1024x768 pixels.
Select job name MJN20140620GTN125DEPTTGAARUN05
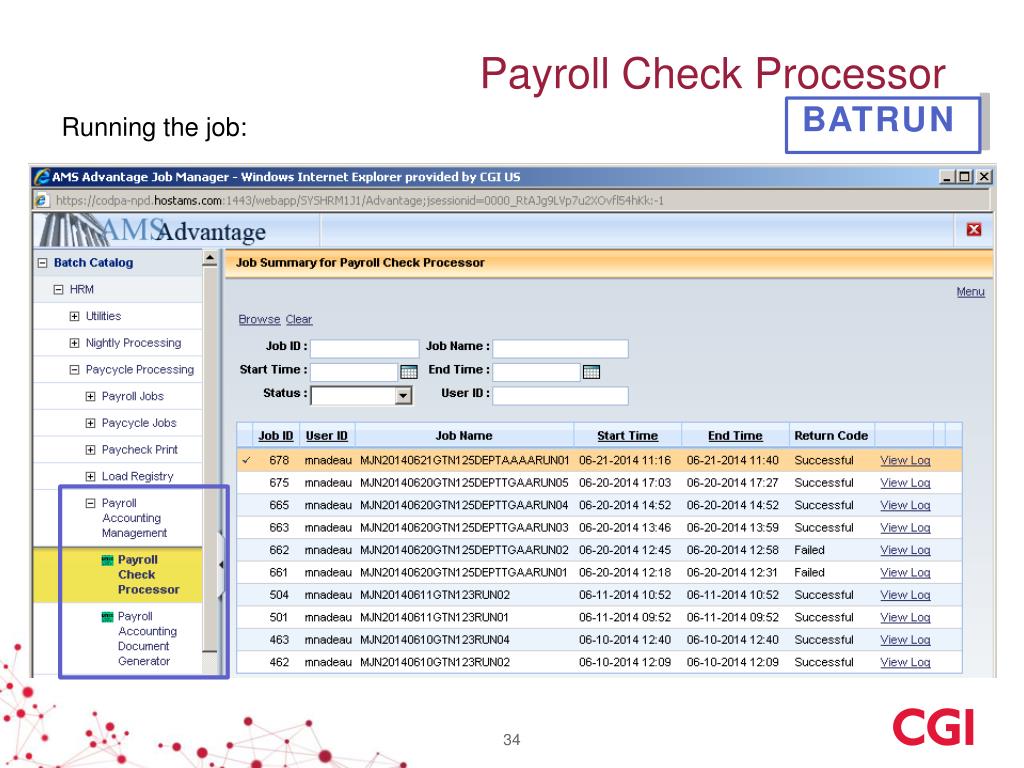point(464,483)
